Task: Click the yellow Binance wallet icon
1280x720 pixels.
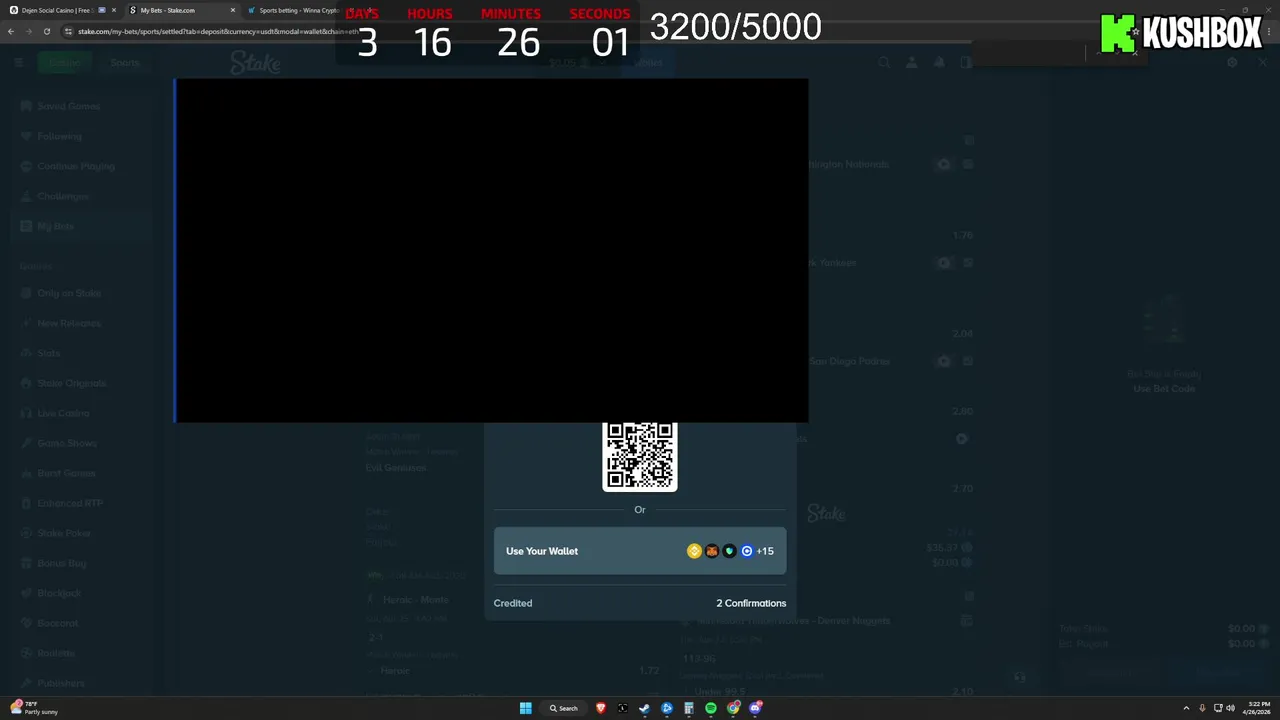Action: coord(694,551)
